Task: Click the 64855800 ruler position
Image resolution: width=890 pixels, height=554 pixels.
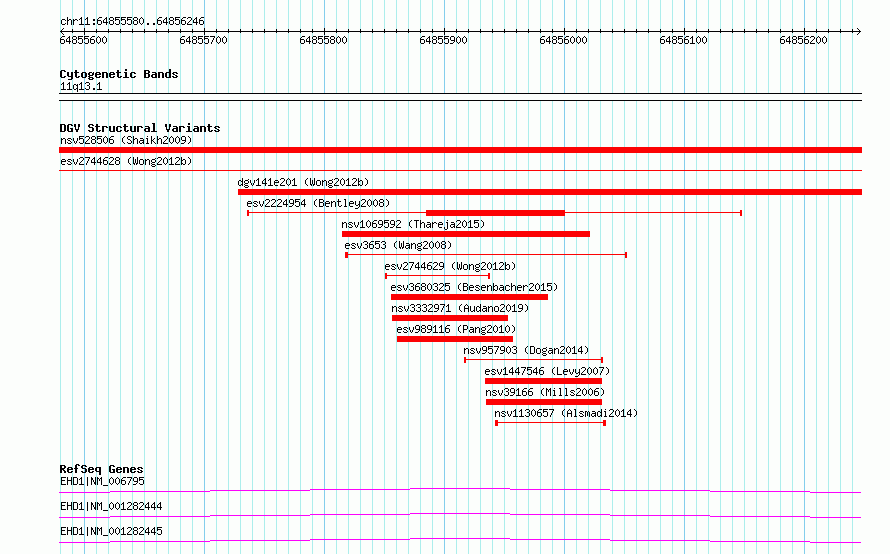Action: tap(324, 40)
